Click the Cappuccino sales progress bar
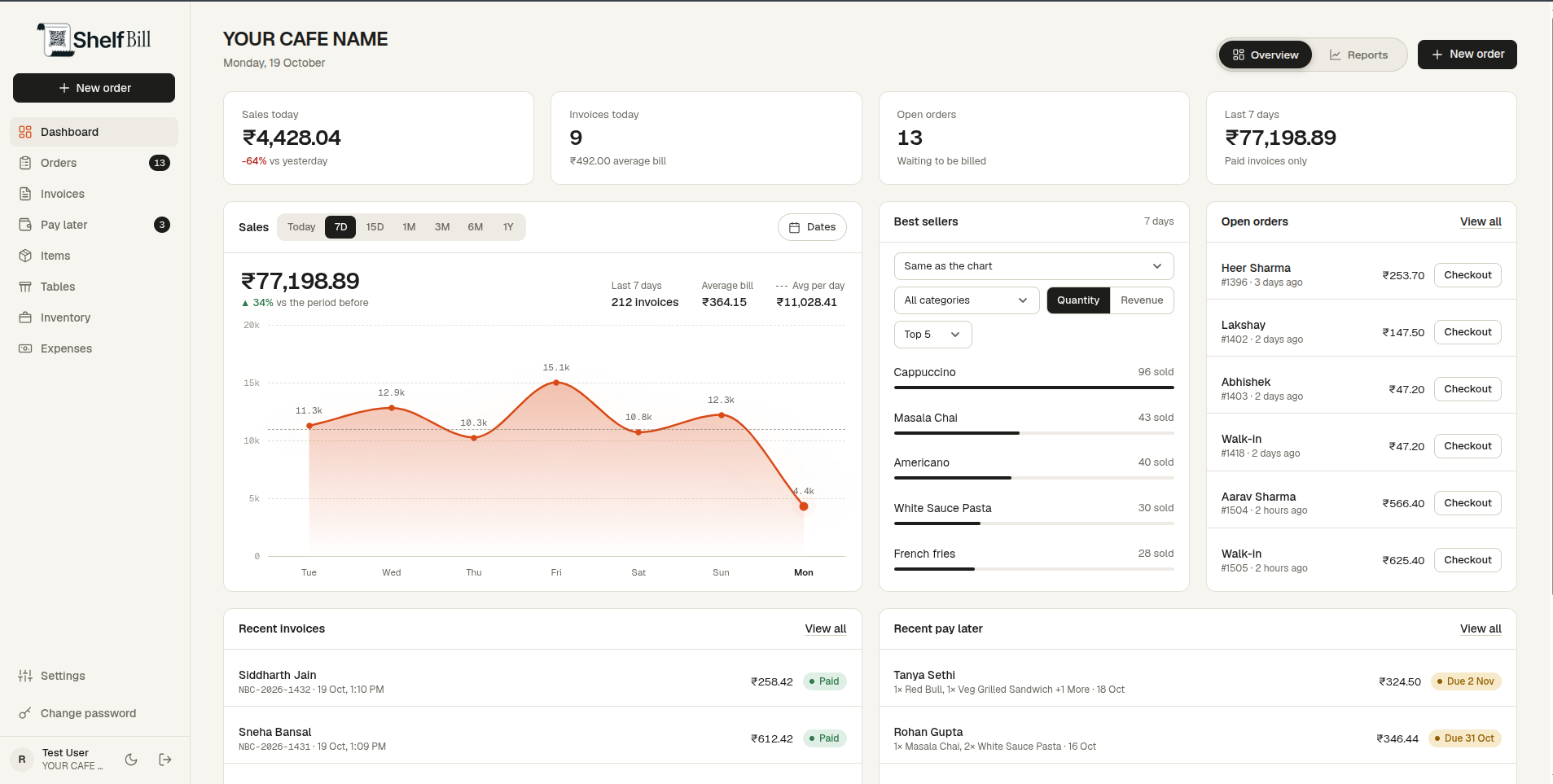 pyautogui.click(x=1033, y=388)
